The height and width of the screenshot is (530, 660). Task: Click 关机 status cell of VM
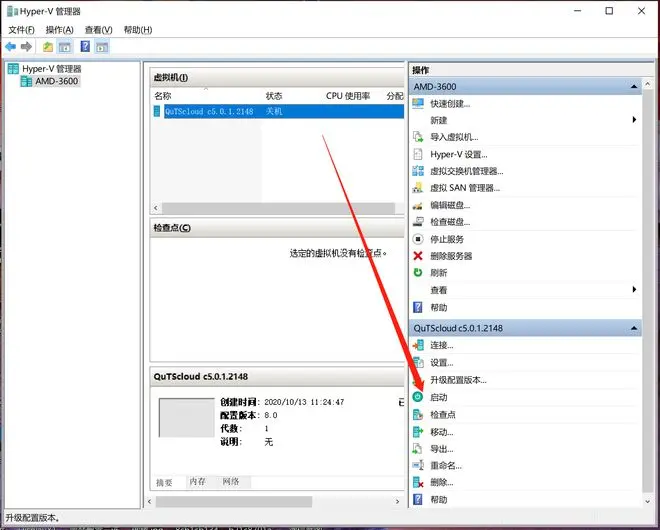point(274,111)
